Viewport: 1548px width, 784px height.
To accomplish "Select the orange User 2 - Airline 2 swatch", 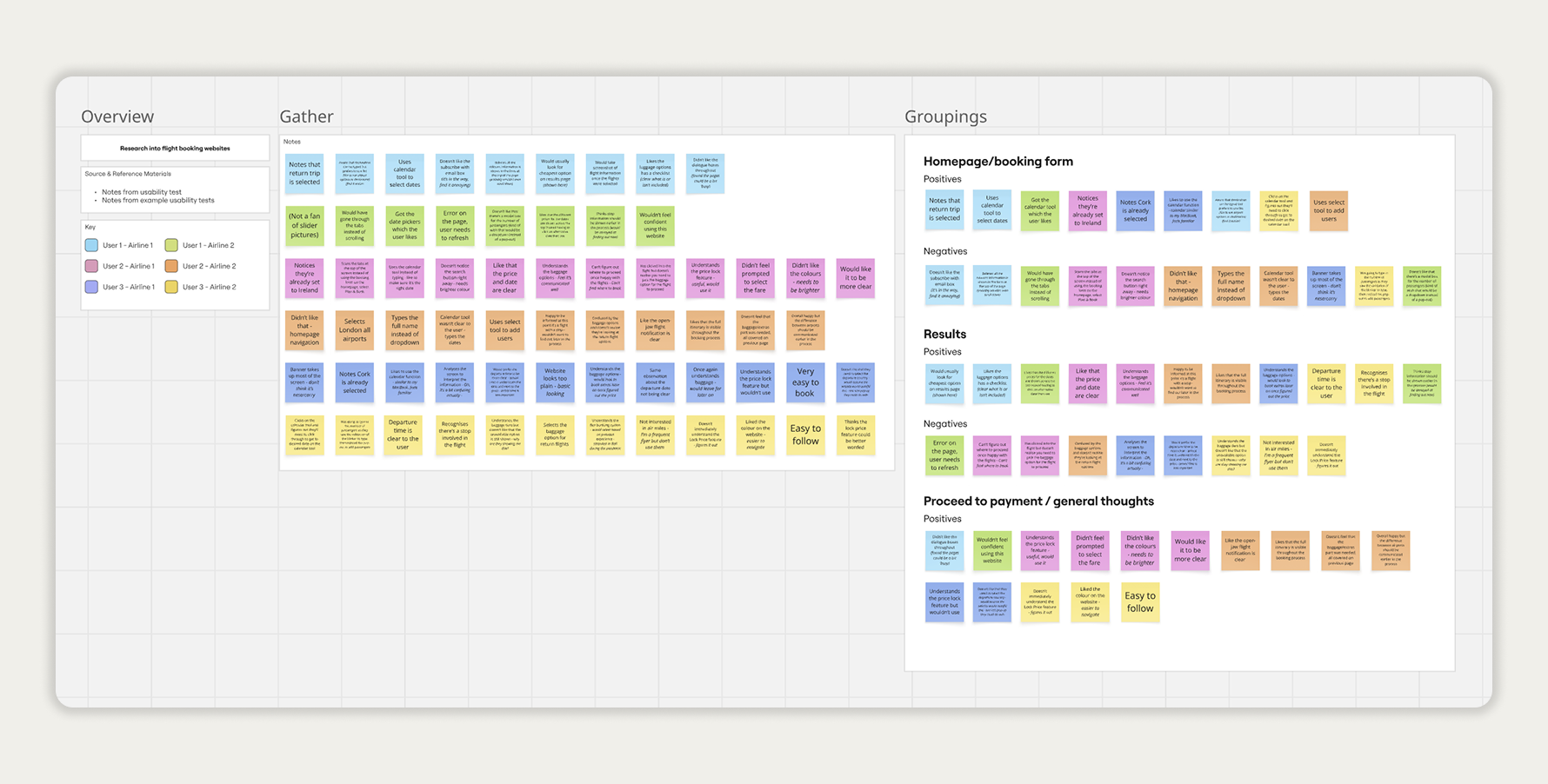I will (171, 266).
